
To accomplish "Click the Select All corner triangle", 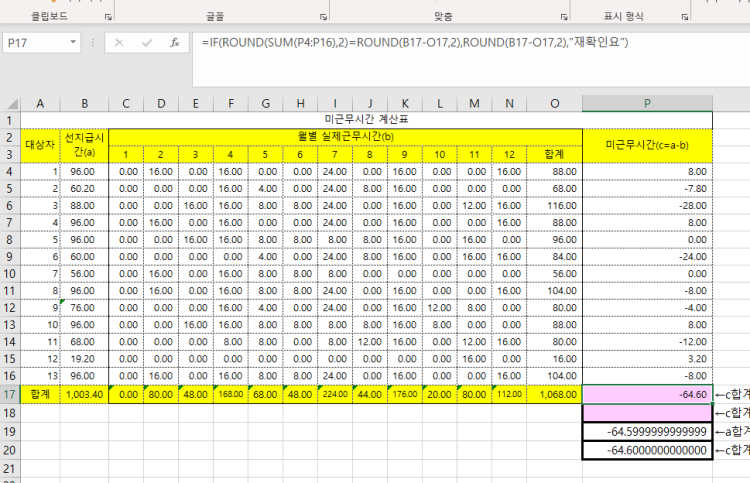I will (11, 102).
